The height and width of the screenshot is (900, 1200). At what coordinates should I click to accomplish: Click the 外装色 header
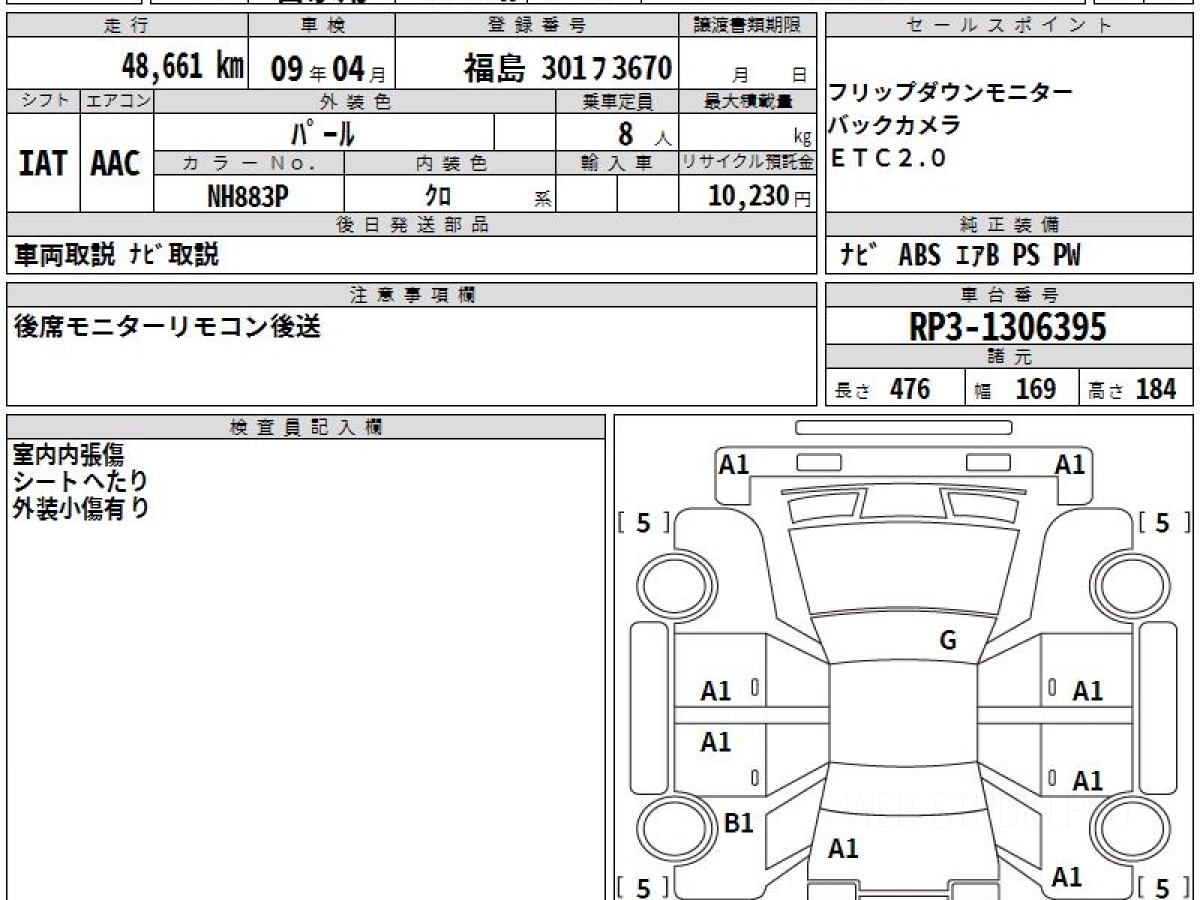(355, 101)
